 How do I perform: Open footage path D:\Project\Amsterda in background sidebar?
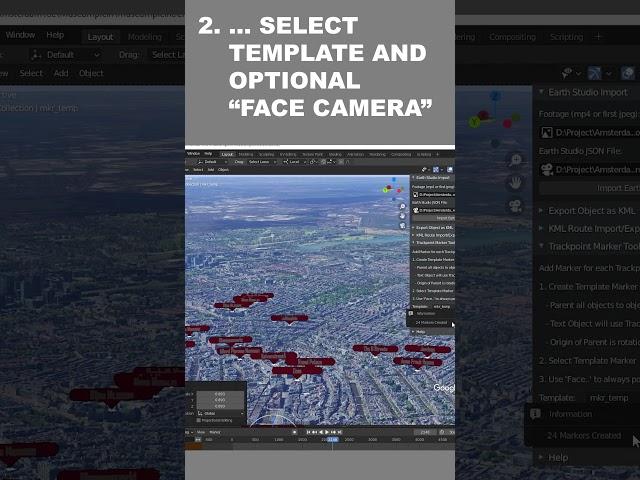[x=597, y=133]
